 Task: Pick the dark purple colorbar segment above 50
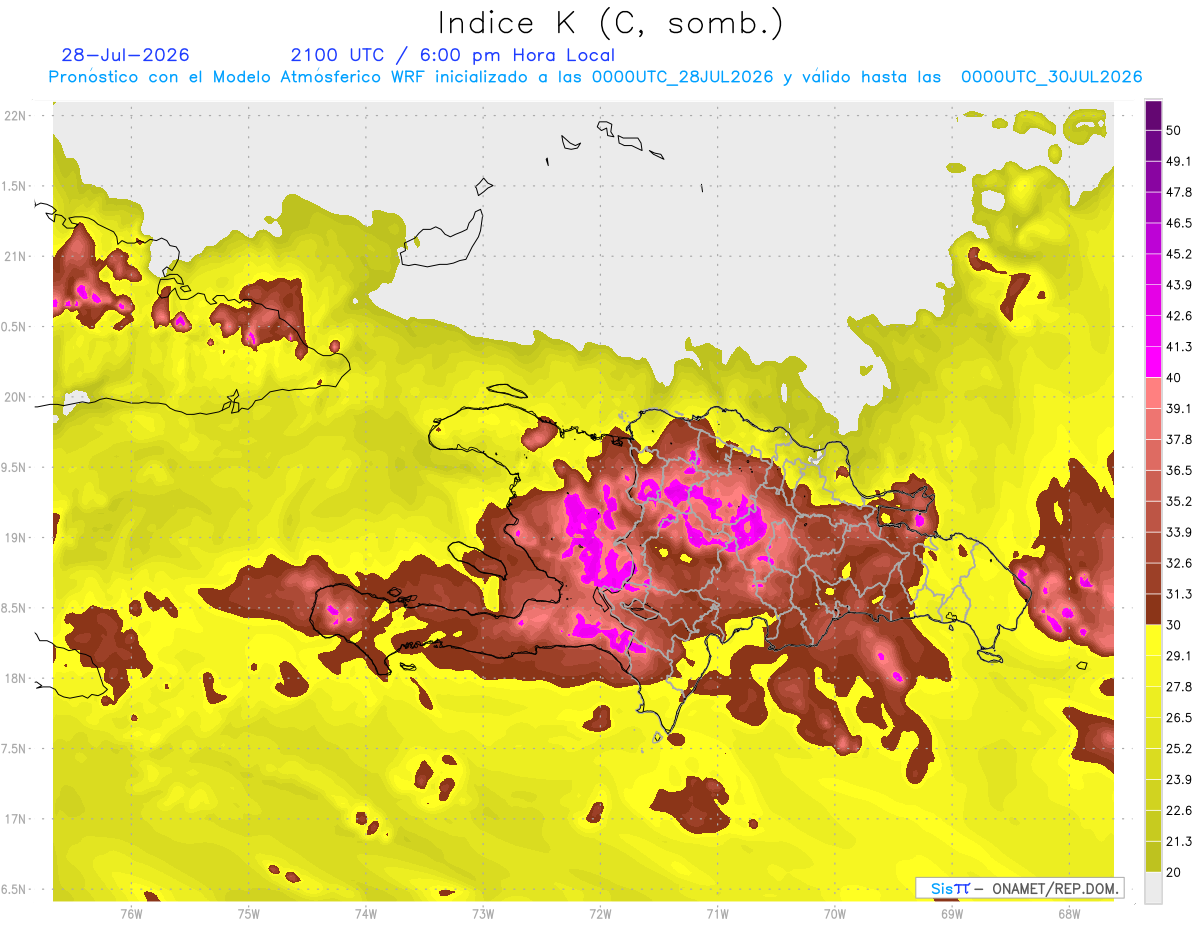pyautogui.click(x=1153, y=115)
